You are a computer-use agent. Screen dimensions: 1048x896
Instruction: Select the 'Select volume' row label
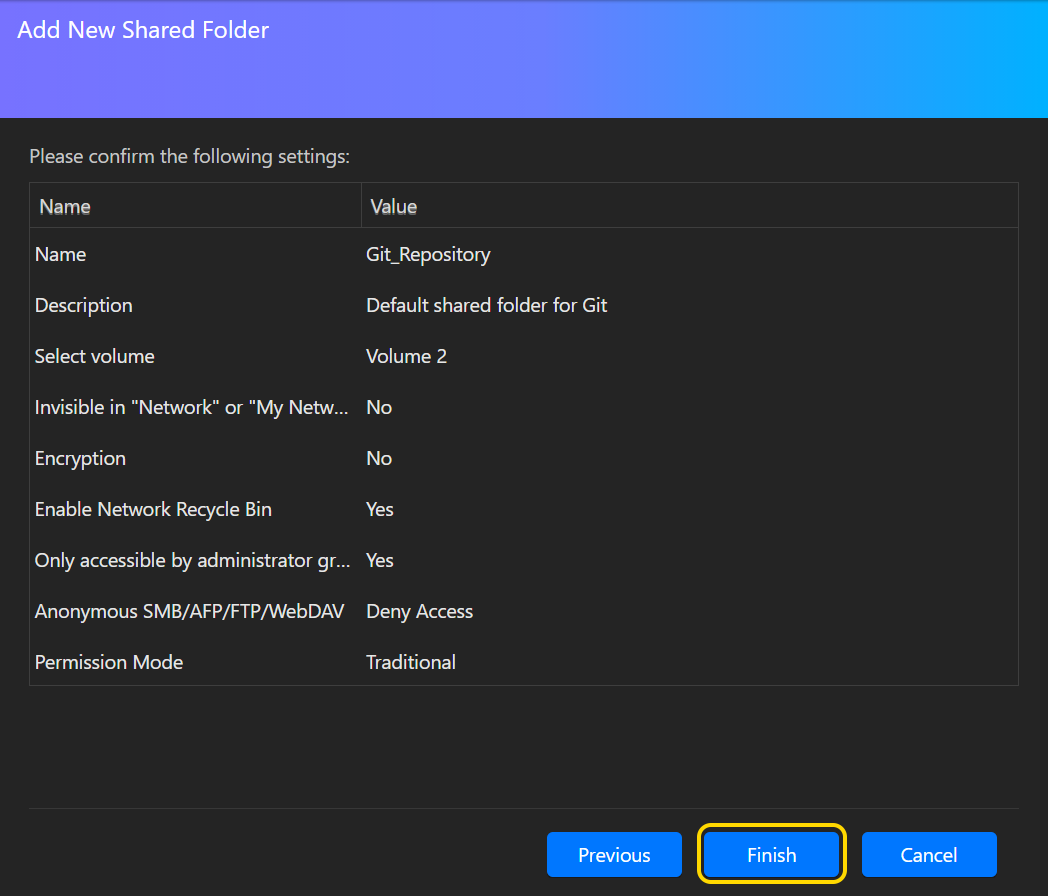(x=94, y=356)
